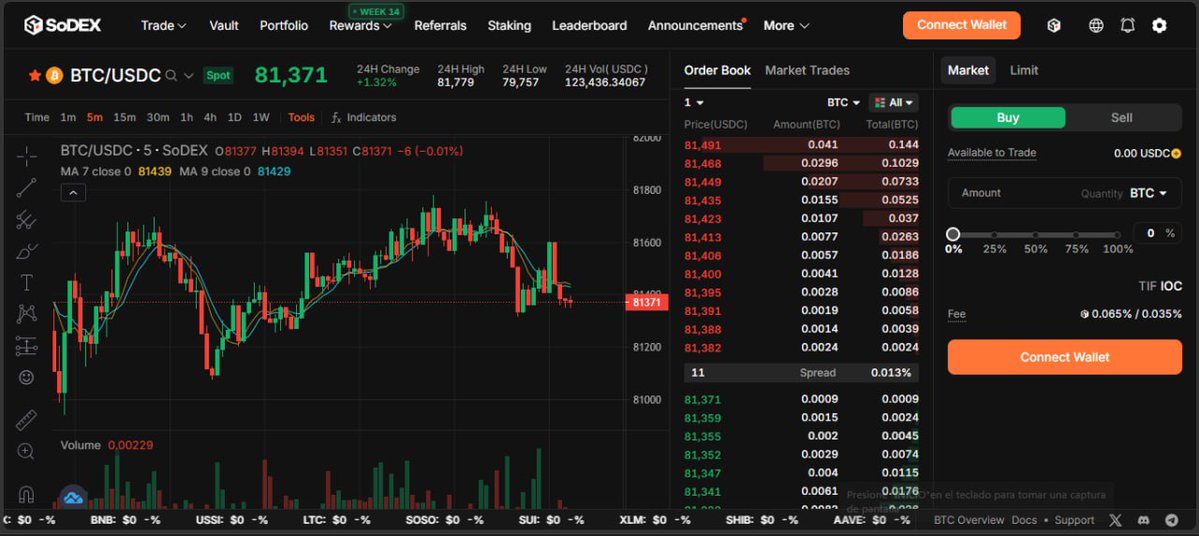This screenshot has width=1199, height=536.
Task: Click the 81,371 bid price row
Action: click(801, 399)
